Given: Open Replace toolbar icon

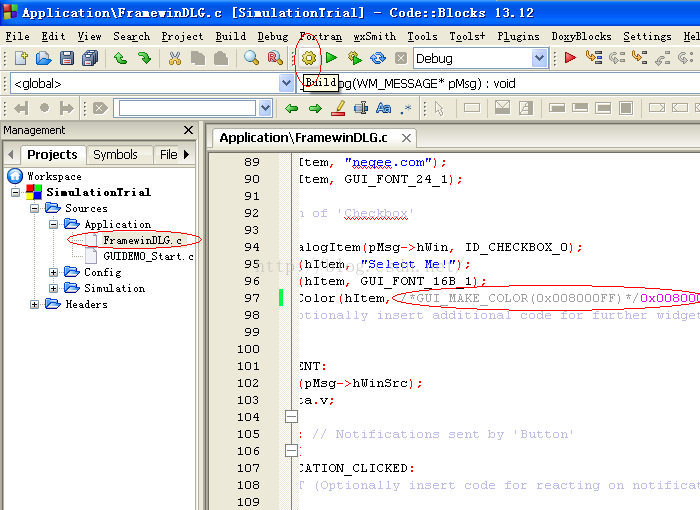Looking at the screenshot, I should 275,58.
